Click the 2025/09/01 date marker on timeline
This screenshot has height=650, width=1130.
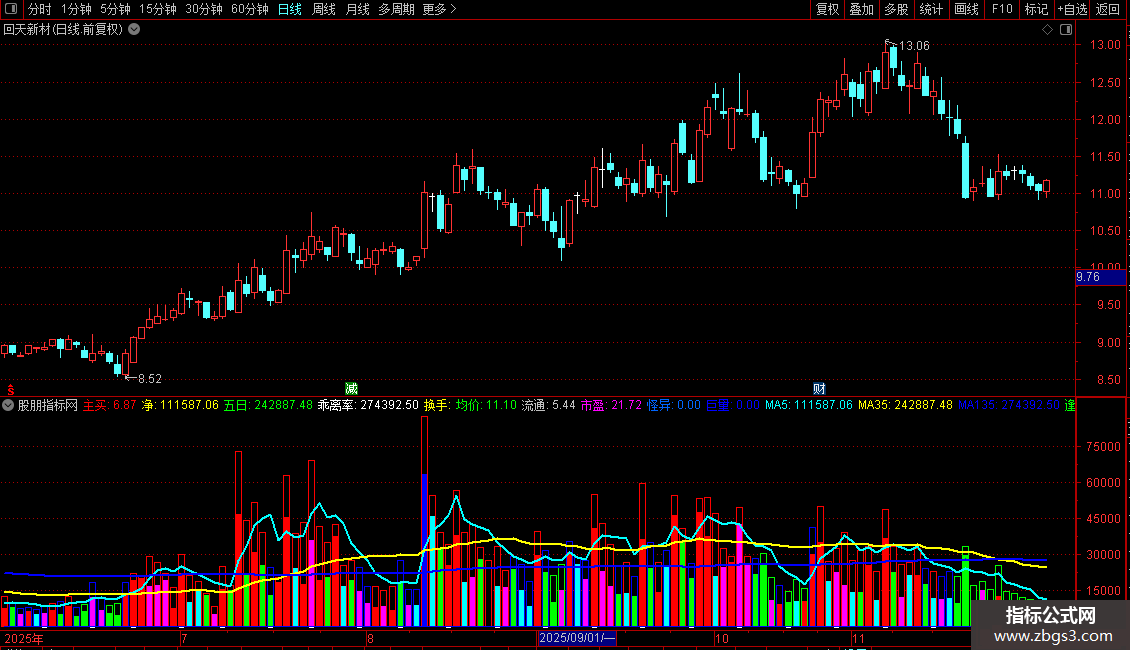pos(577,638)
